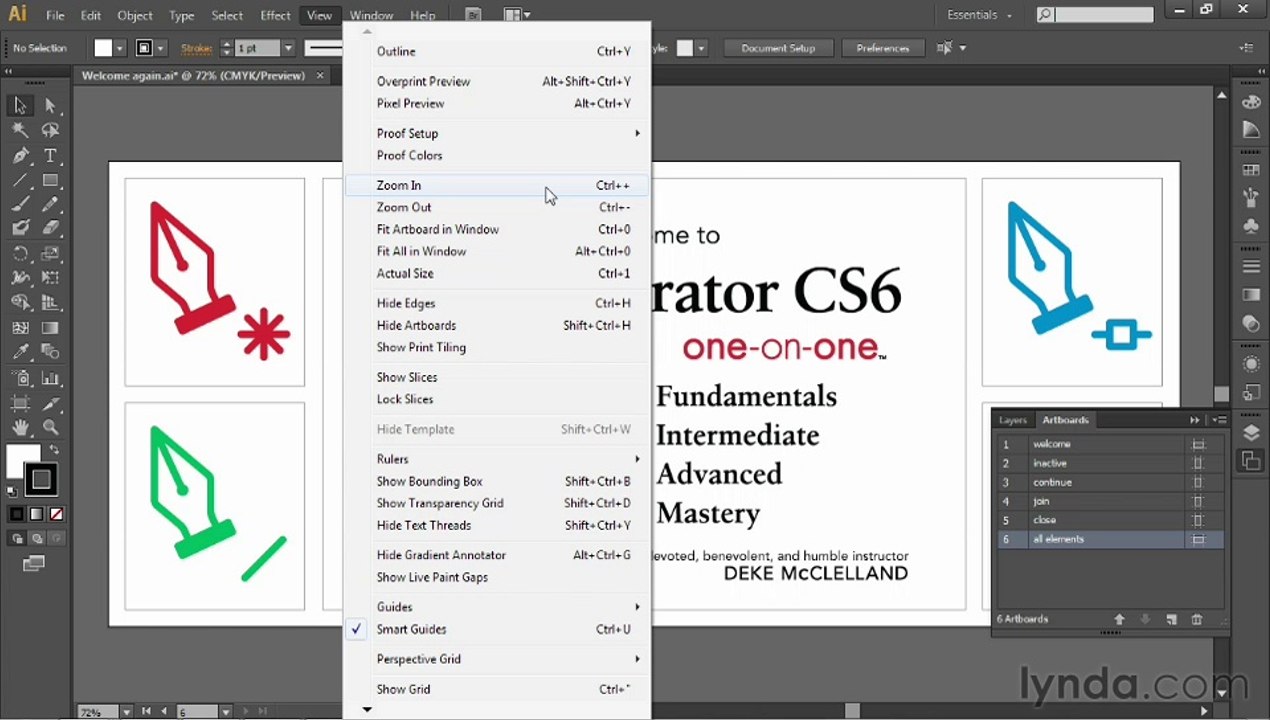Select the Type tool
Image resolution: width=1270 pixels, height=720 pixels.
[x=50, y=156]
